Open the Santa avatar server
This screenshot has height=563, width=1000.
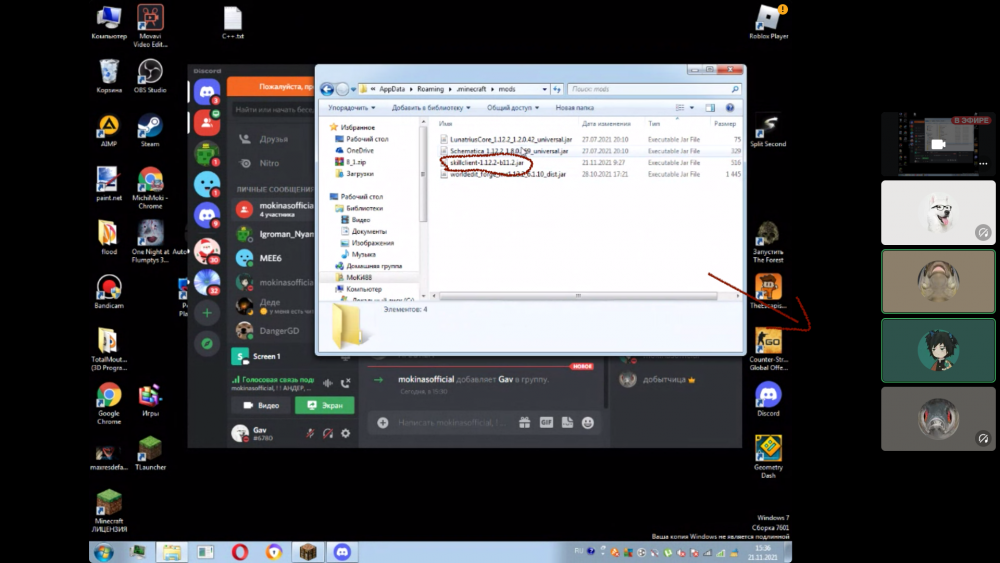click(207, 251)
